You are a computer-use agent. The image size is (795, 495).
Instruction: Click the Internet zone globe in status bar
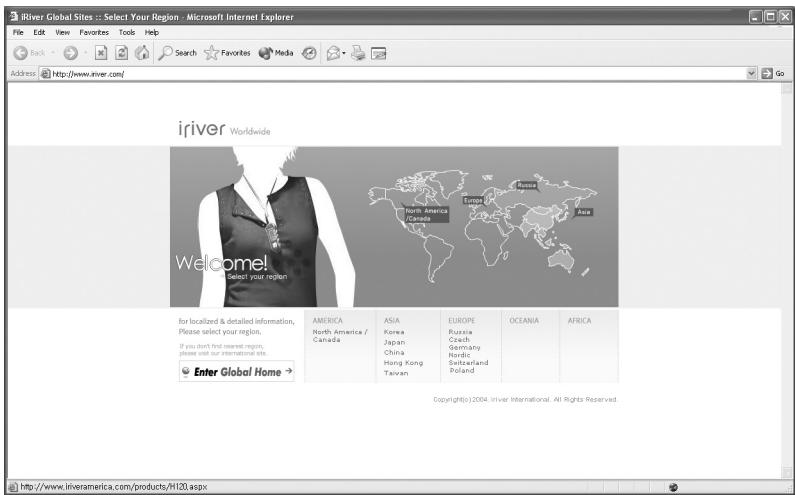pyautogui.click(x=673, y=487)
